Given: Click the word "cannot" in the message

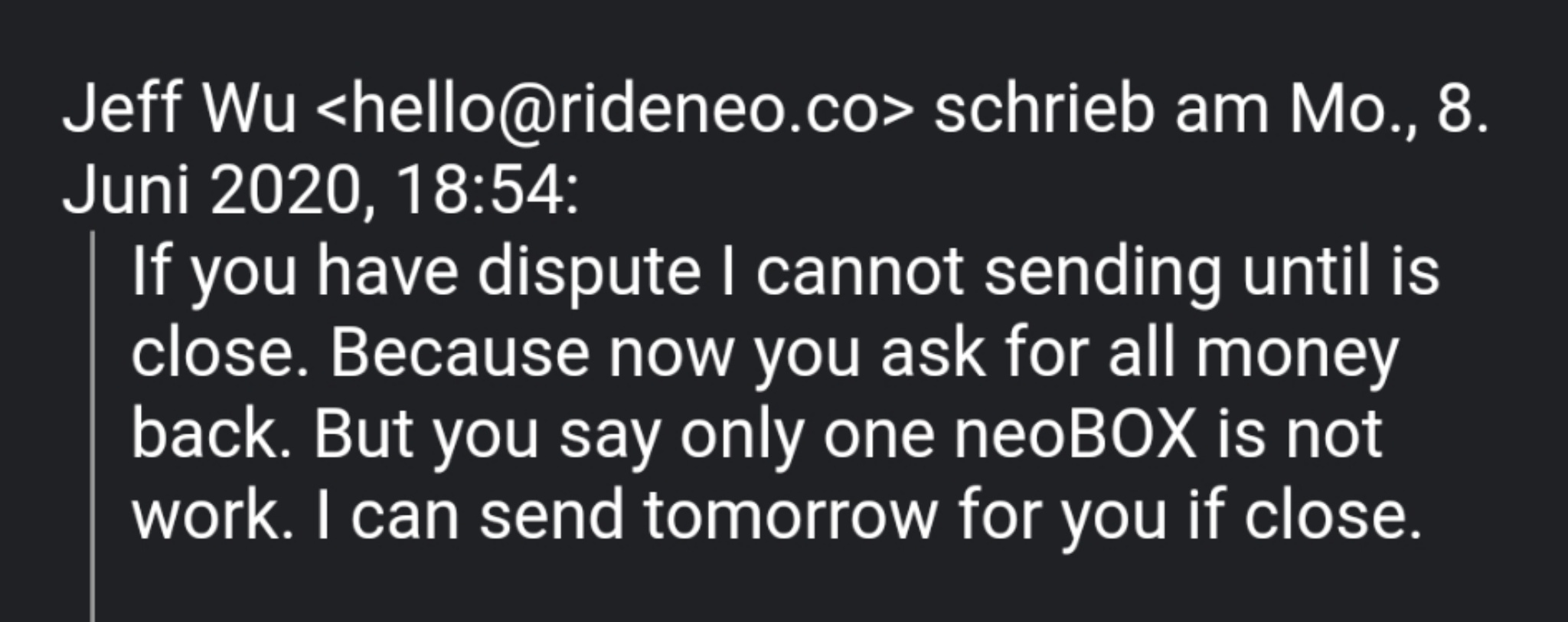Looking at the screenshot, I should coord(860,273).
